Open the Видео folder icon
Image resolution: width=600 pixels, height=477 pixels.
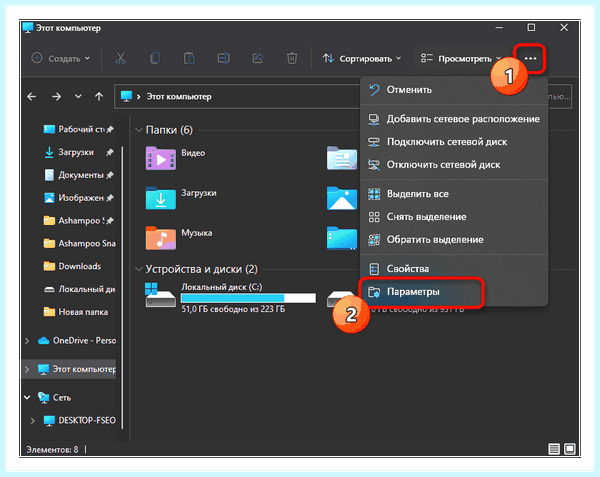click(161, 158)
